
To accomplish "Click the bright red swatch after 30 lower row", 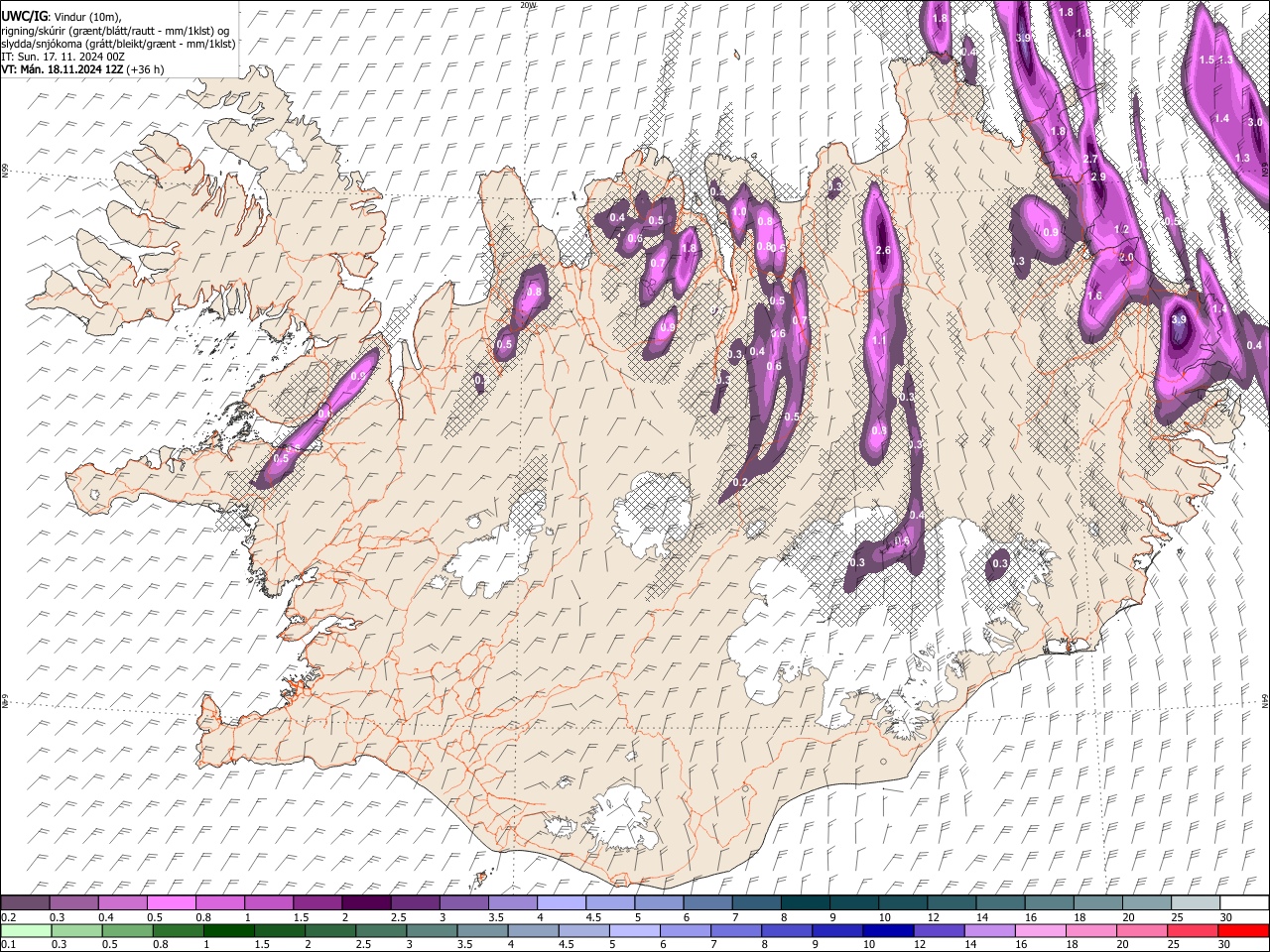I will coord(1243,930).
